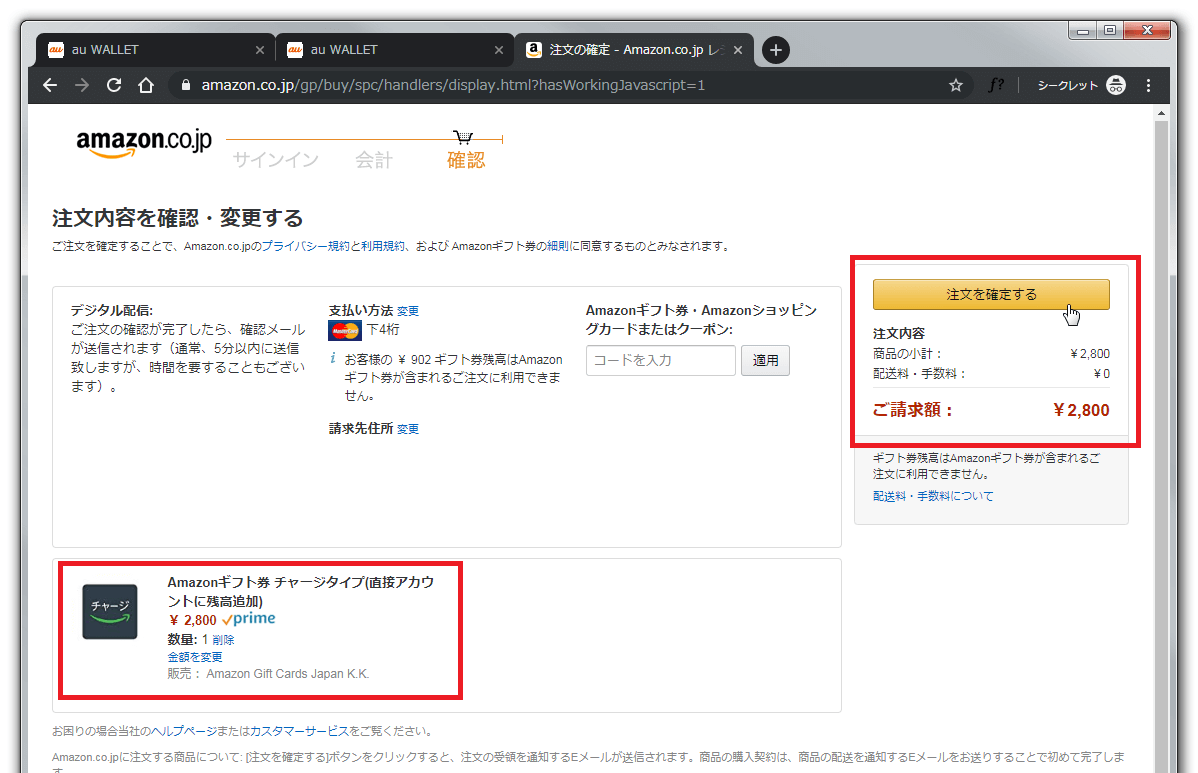Viewport: 1198px width, 773px height.
Task: Bookmark this page with the star icon
Action: pyautogui.click(x=956, y=85)
